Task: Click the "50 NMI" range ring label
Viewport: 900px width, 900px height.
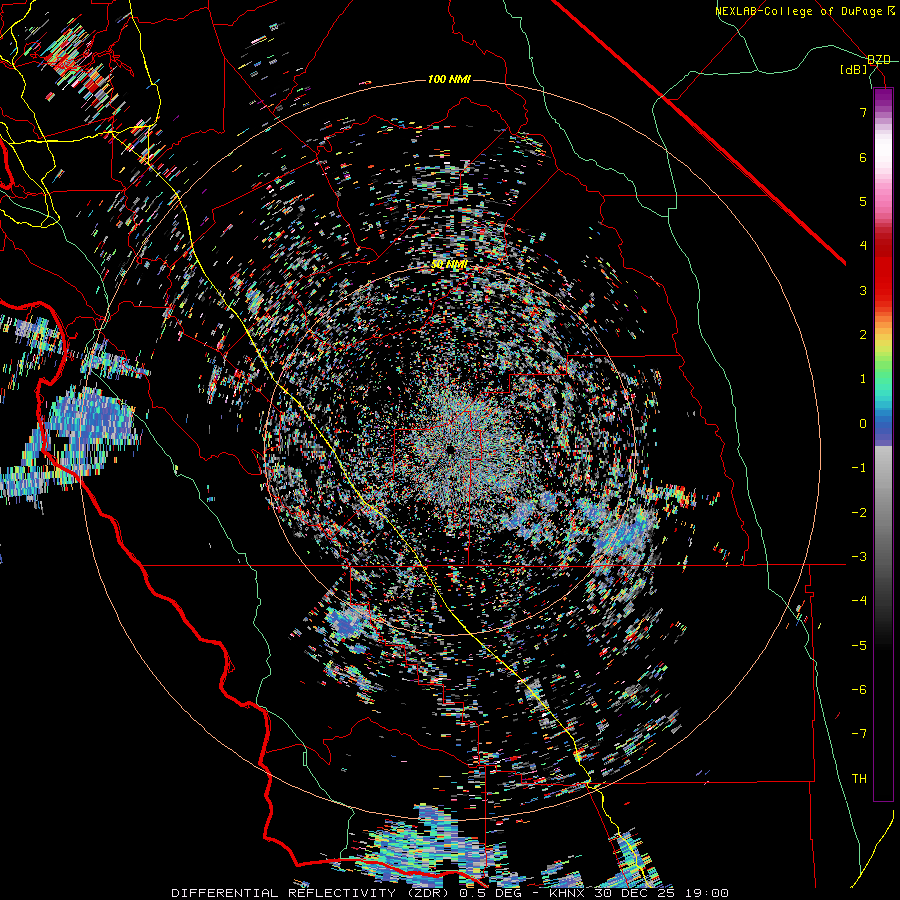Action: 449,264
